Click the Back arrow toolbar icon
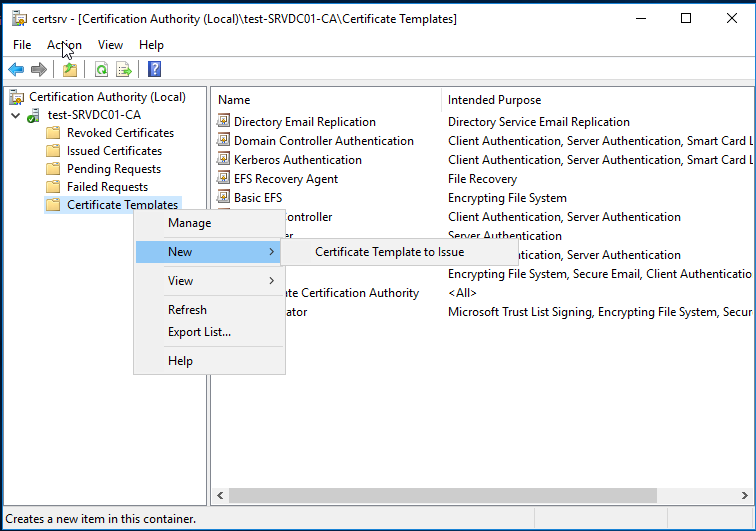Viewport: 756px width, 531px height. (16, 69)
